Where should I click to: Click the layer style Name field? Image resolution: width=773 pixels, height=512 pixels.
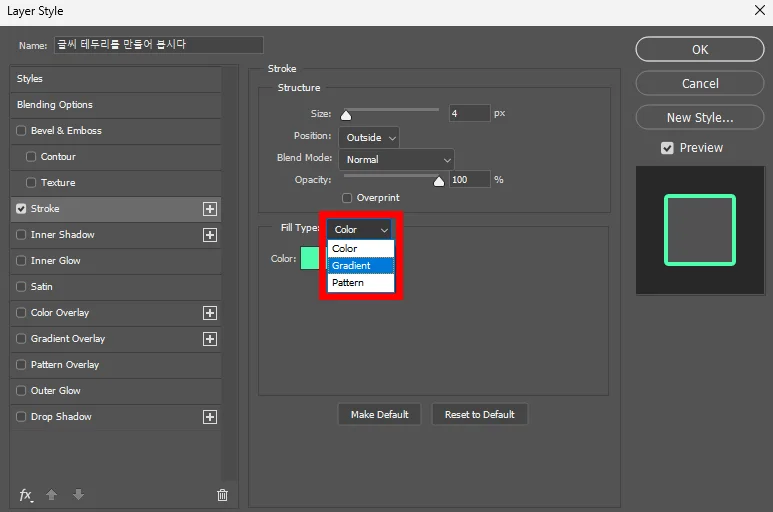(x=159, y=45)
